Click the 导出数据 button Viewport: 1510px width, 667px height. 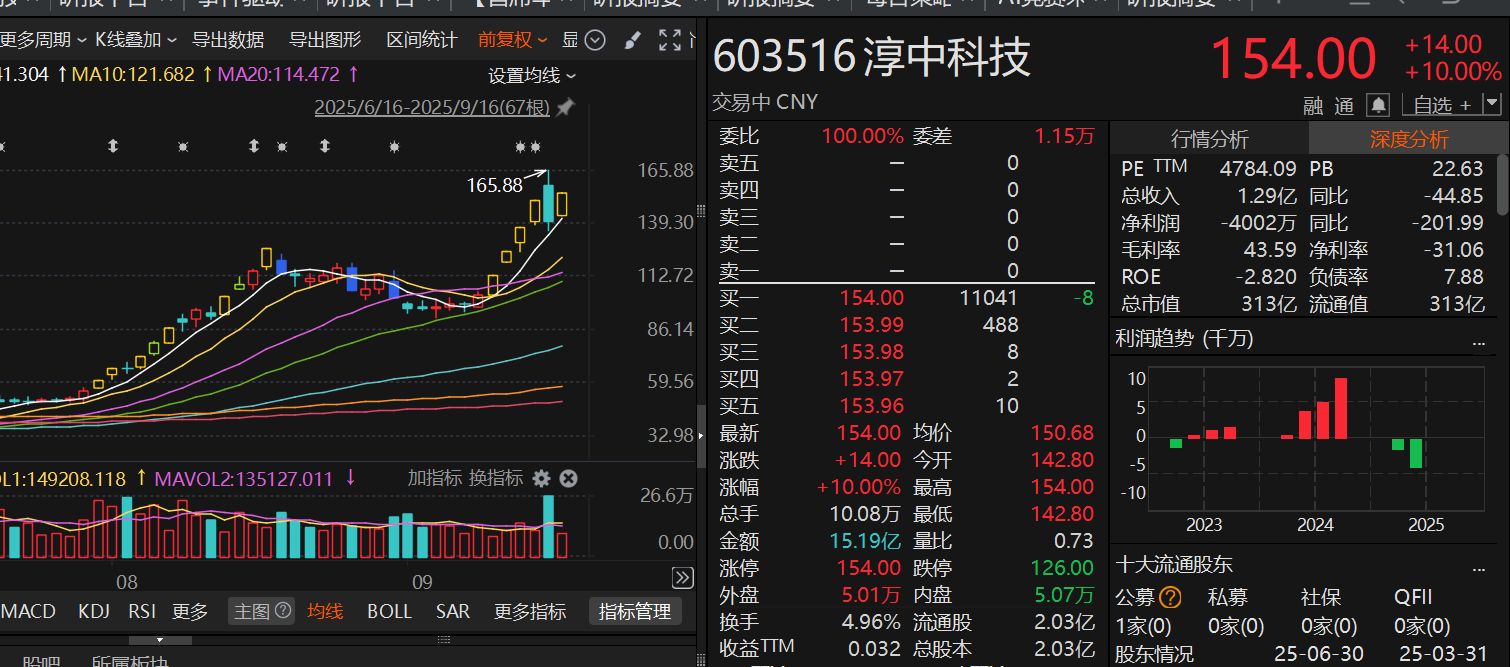[228, 40]
